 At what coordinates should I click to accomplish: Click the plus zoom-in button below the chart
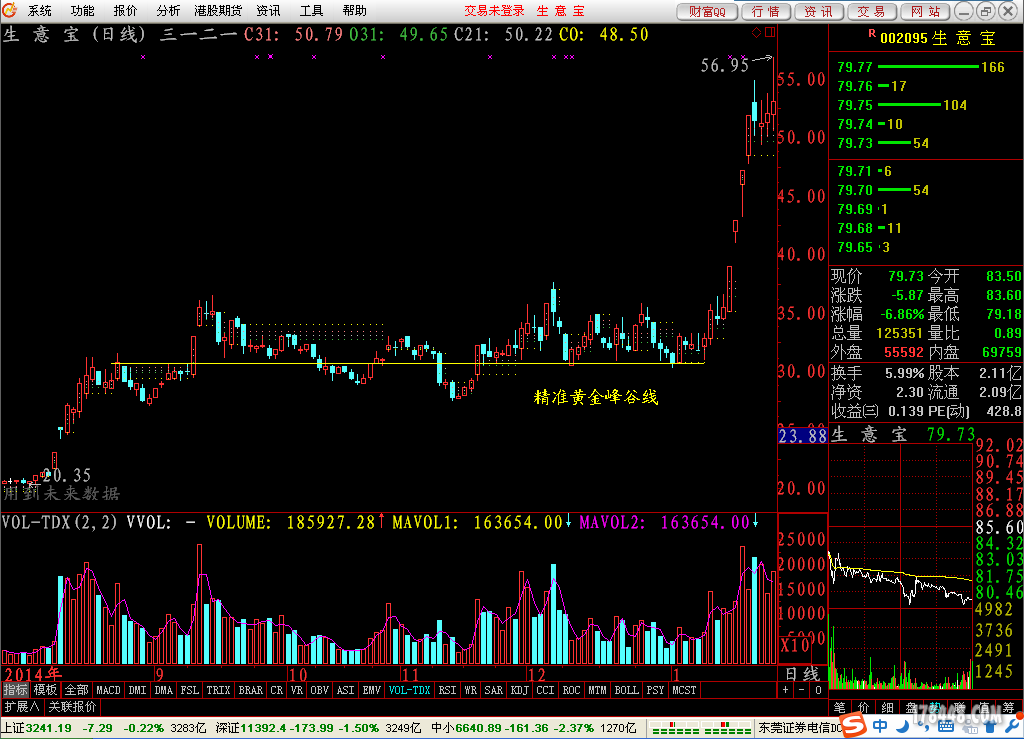point(786,690)
